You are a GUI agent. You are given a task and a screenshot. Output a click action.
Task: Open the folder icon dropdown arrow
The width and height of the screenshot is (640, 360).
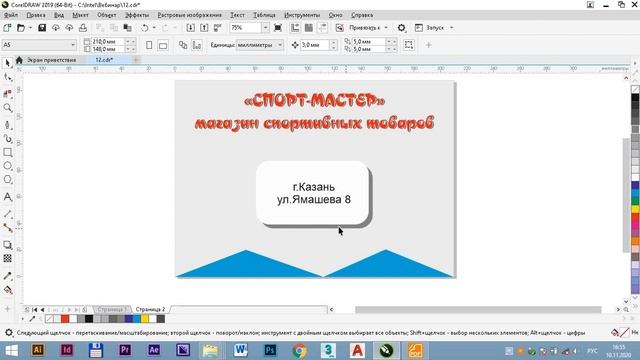point(30,28)
